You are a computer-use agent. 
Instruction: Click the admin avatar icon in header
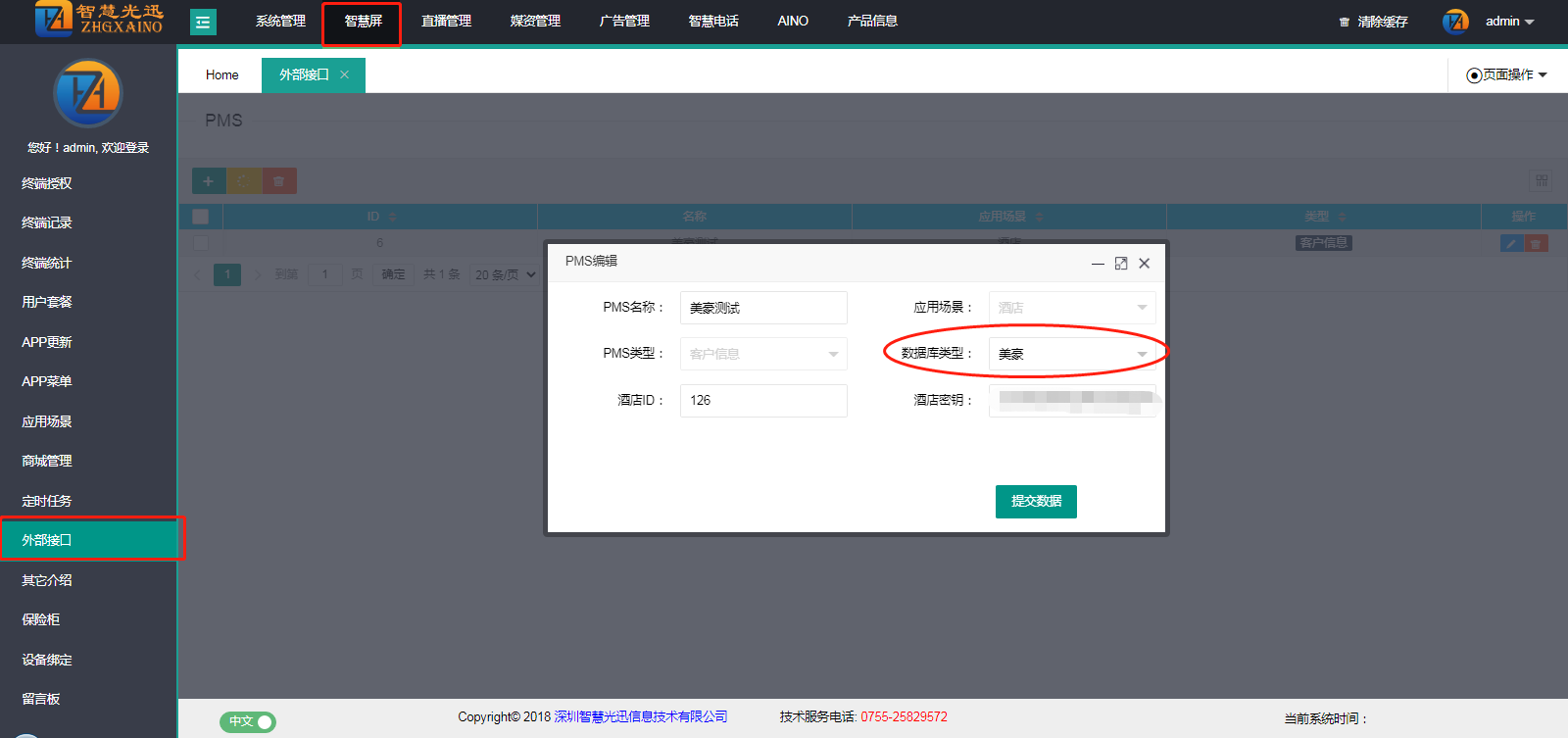coord(1455,22)
